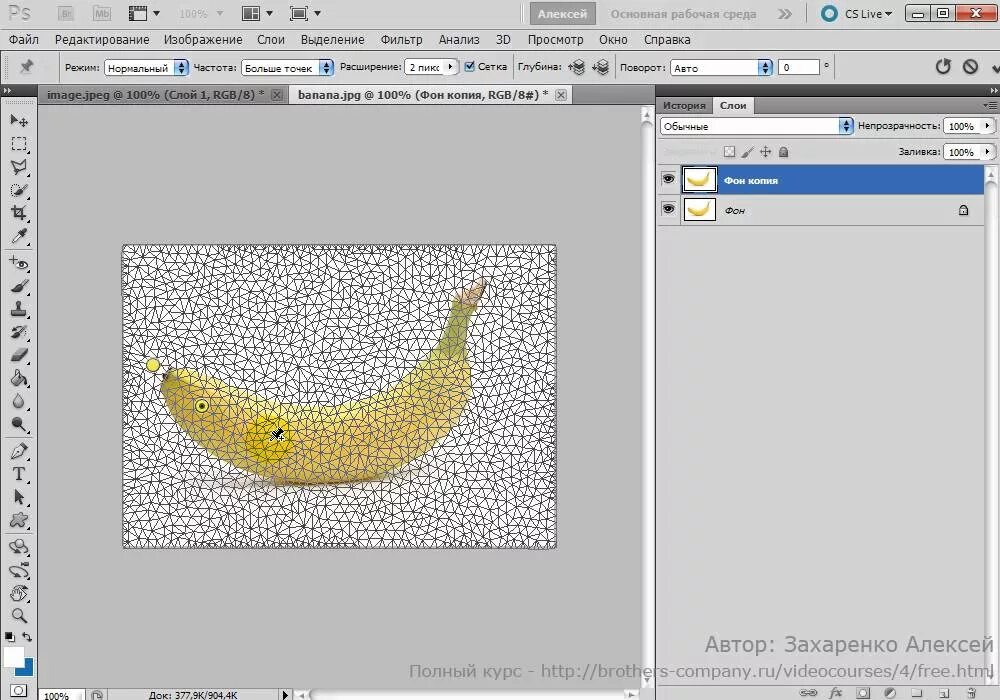Click the remove all pins reset arrow
The image size is (1000, 700).
coord(942,67)
